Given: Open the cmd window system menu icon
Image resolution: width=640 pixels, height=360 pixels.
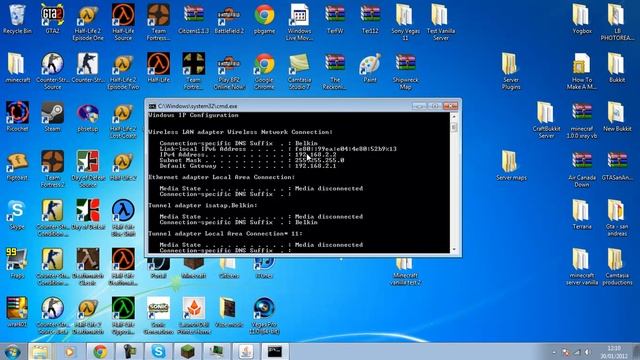Looking at the screenshot, I should pos(152,106).
